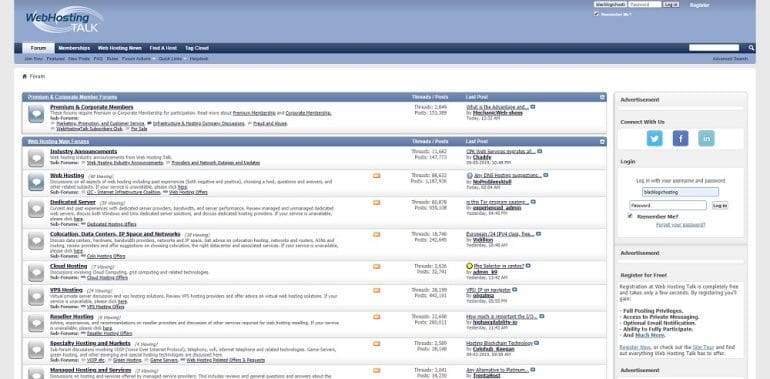Viewport: 770px width, 379px height.
Task: Go to last post icon in Cloud Hosting row
Action: click(x=528, y=266)
